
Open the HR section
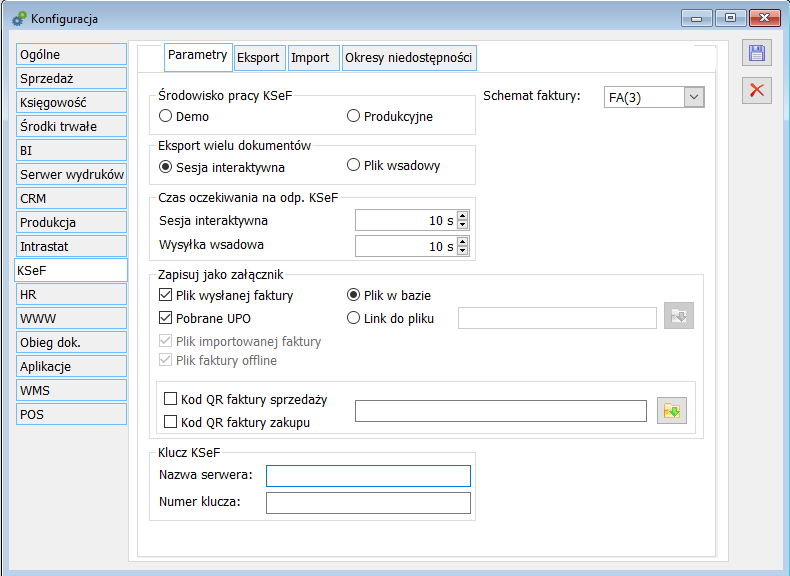pos(71,294)
